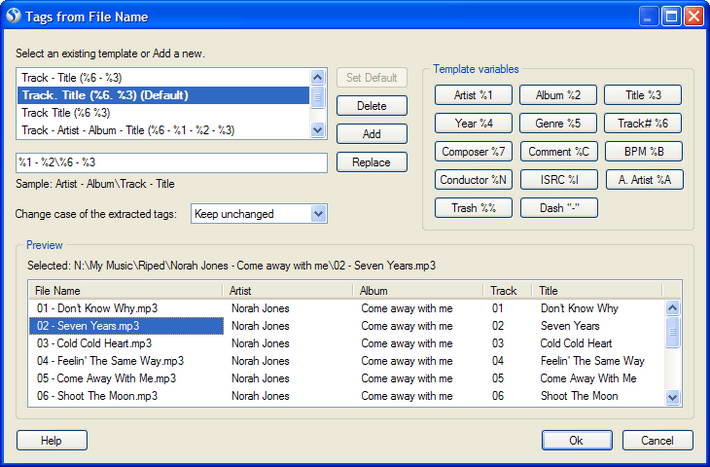Screen dimensions: 710x467
Task: Click the Seven Years title cell
Action: [570, 326]
